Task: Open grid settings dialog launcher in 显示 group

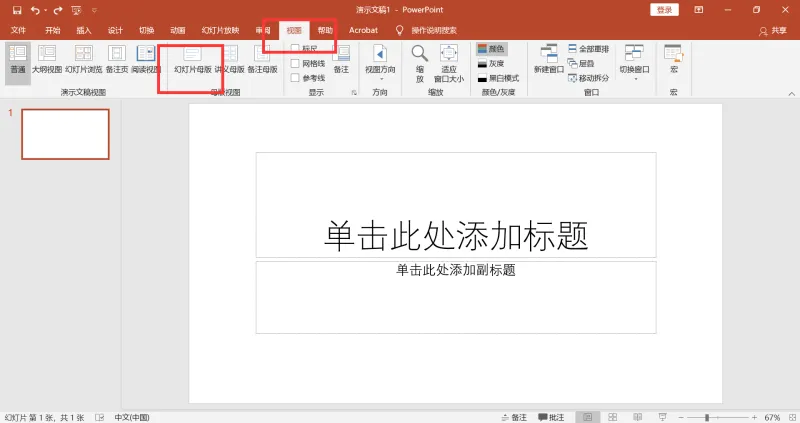Action: coord(354,92)
